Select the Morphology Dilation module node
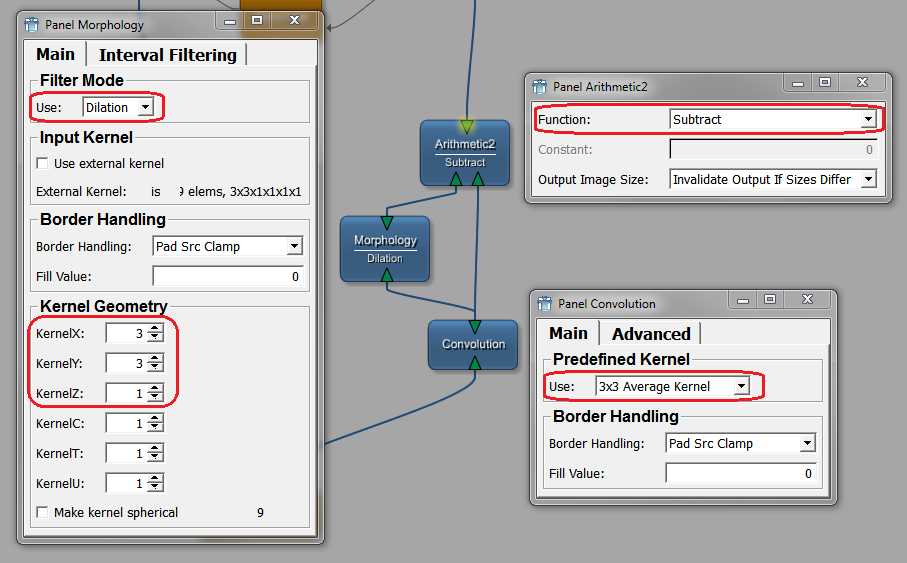This screenshot has height=563, width=907. [x=385, y=248]
